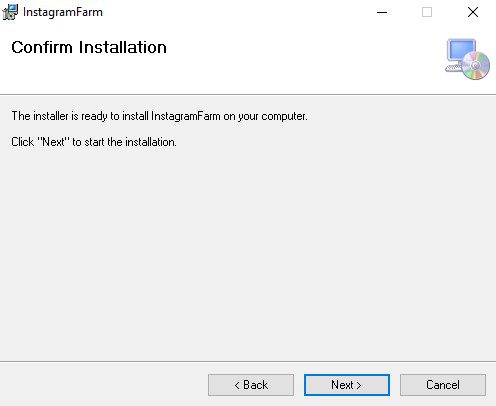Go back using the Back button
Viewport: 496px width, 406px height.
coord(251,385)
